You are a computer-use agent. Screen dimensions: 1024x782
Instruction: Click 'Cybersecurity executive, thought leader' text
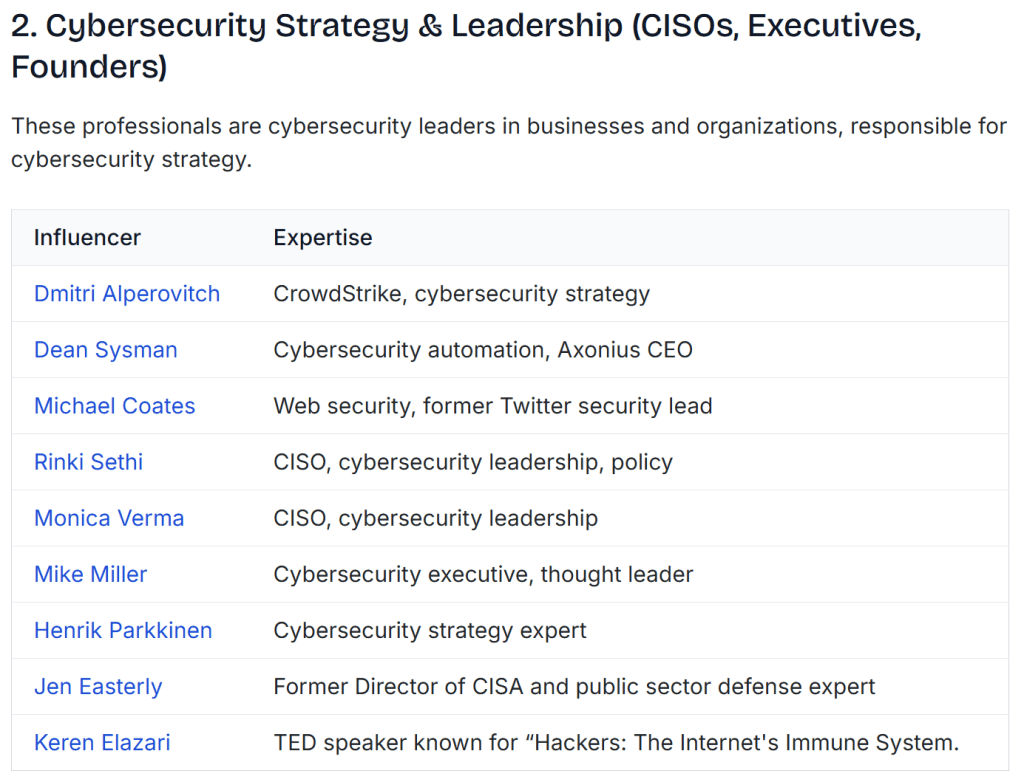483,574
